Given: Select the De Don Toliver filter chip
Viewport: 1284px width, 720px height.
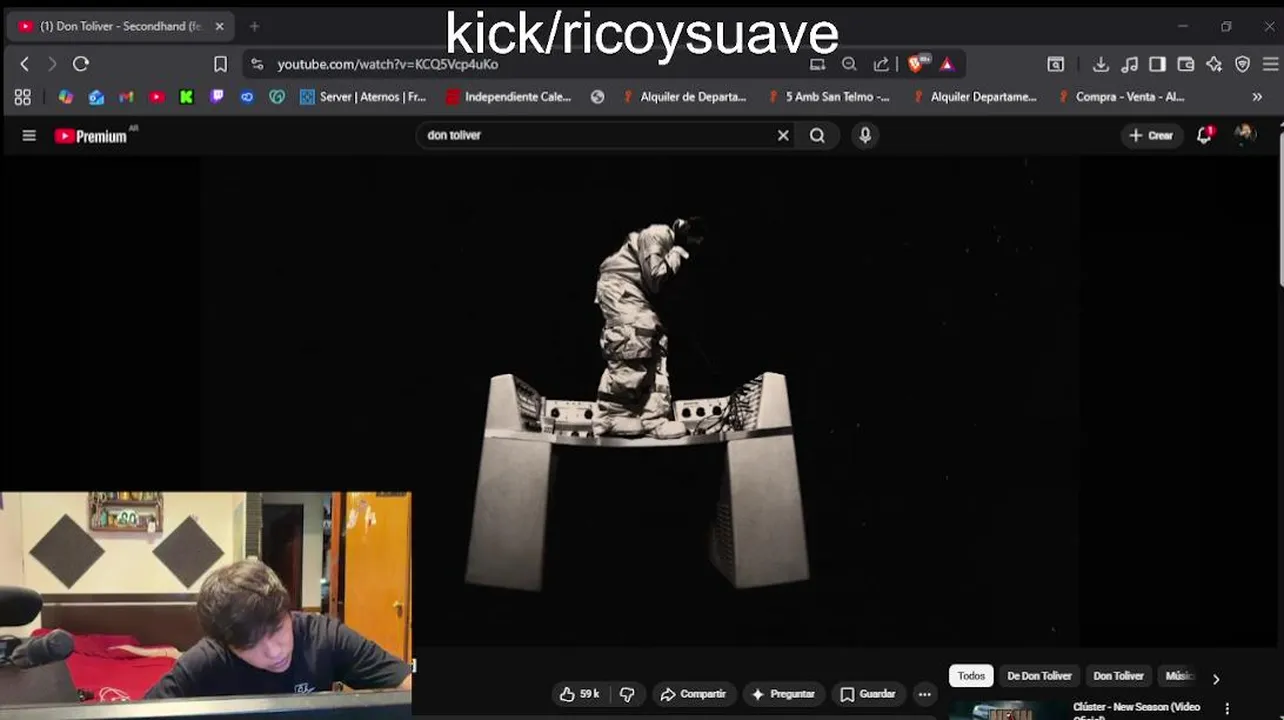Looking at the screenshot, I should click(1040, 676).
